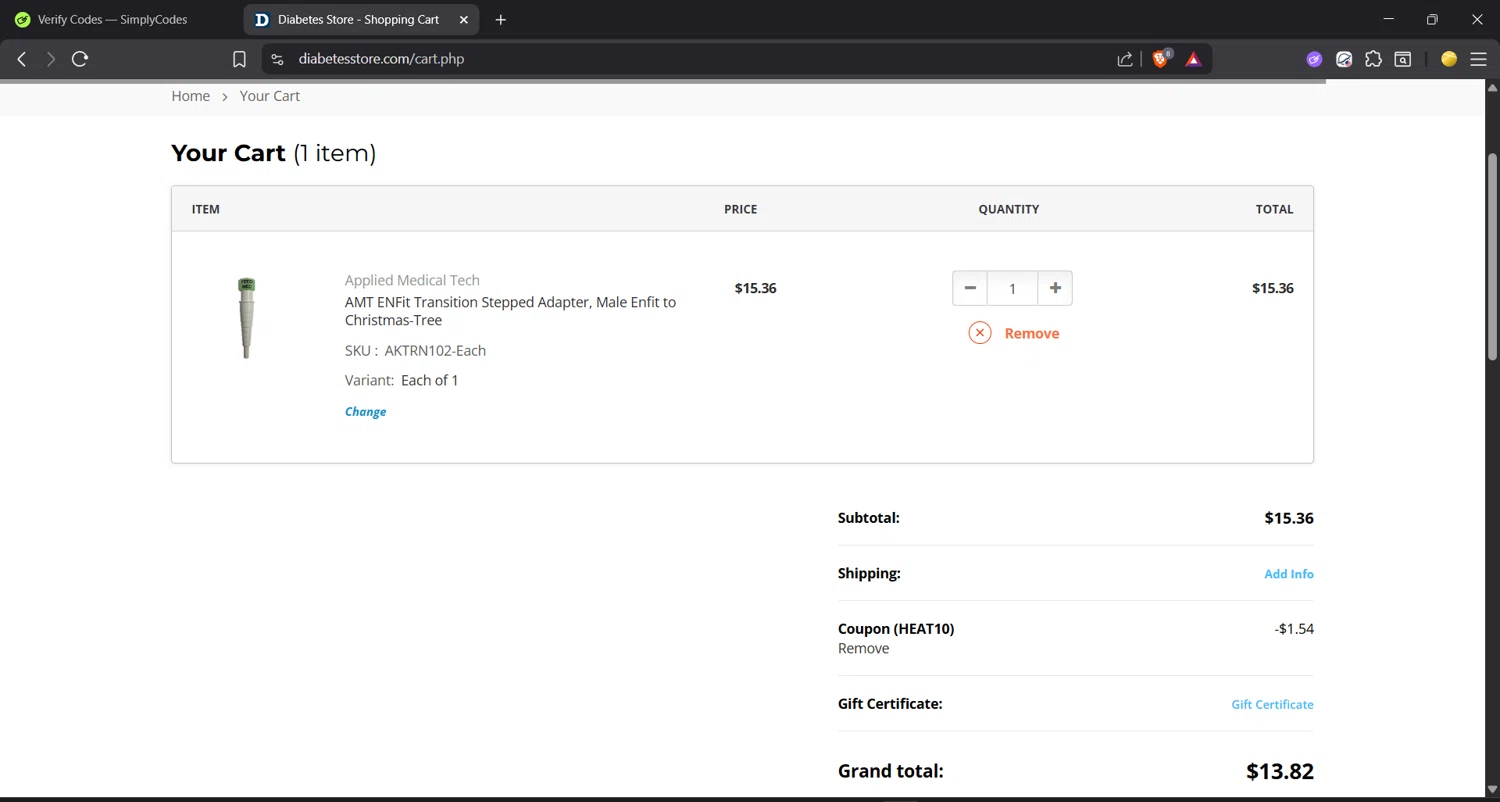Click the Subtotal $15.36 amount
1500x802 pixels.
click(1289, 518)
